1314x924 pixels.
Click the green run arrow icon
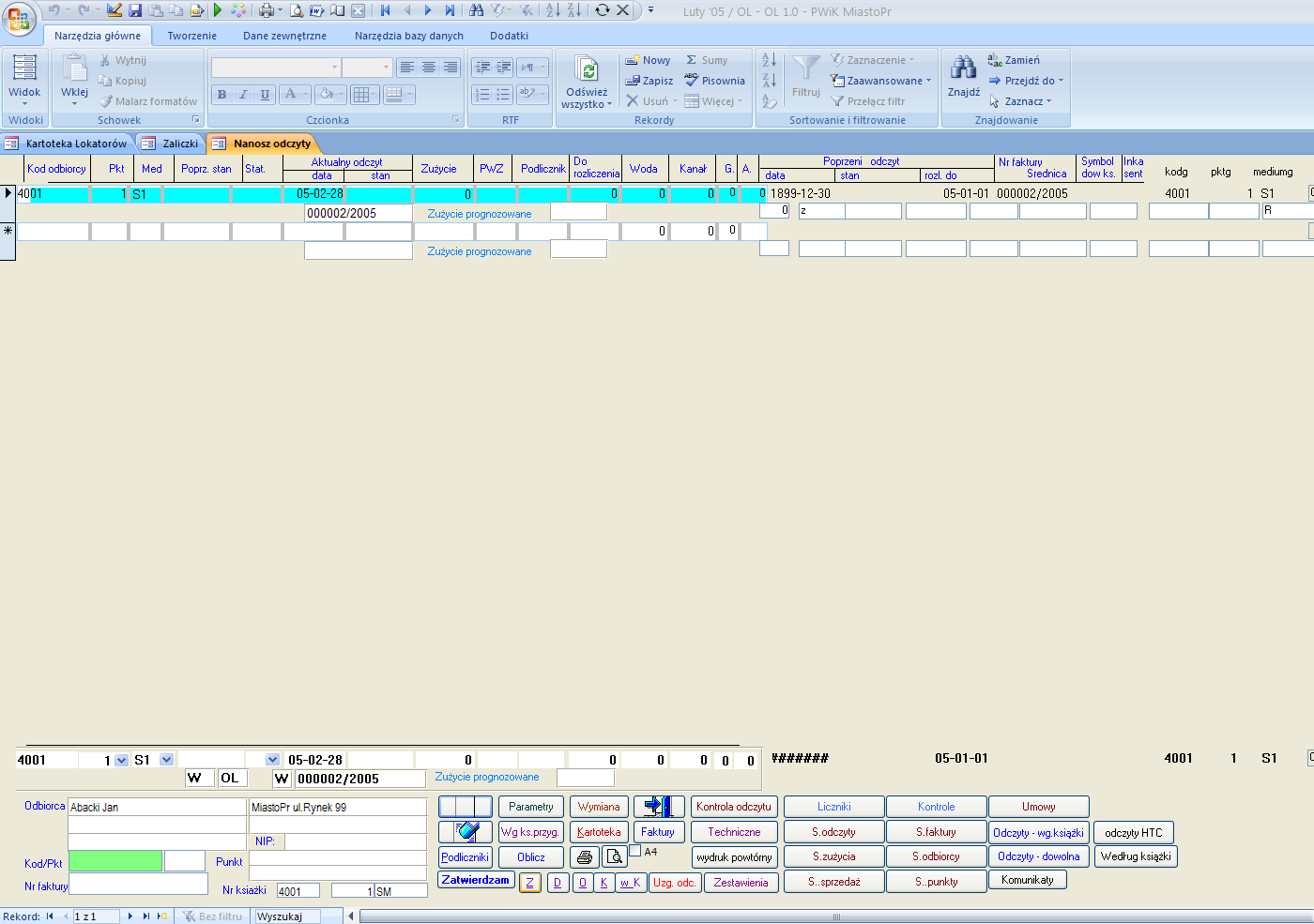click(x=218, y=10)
